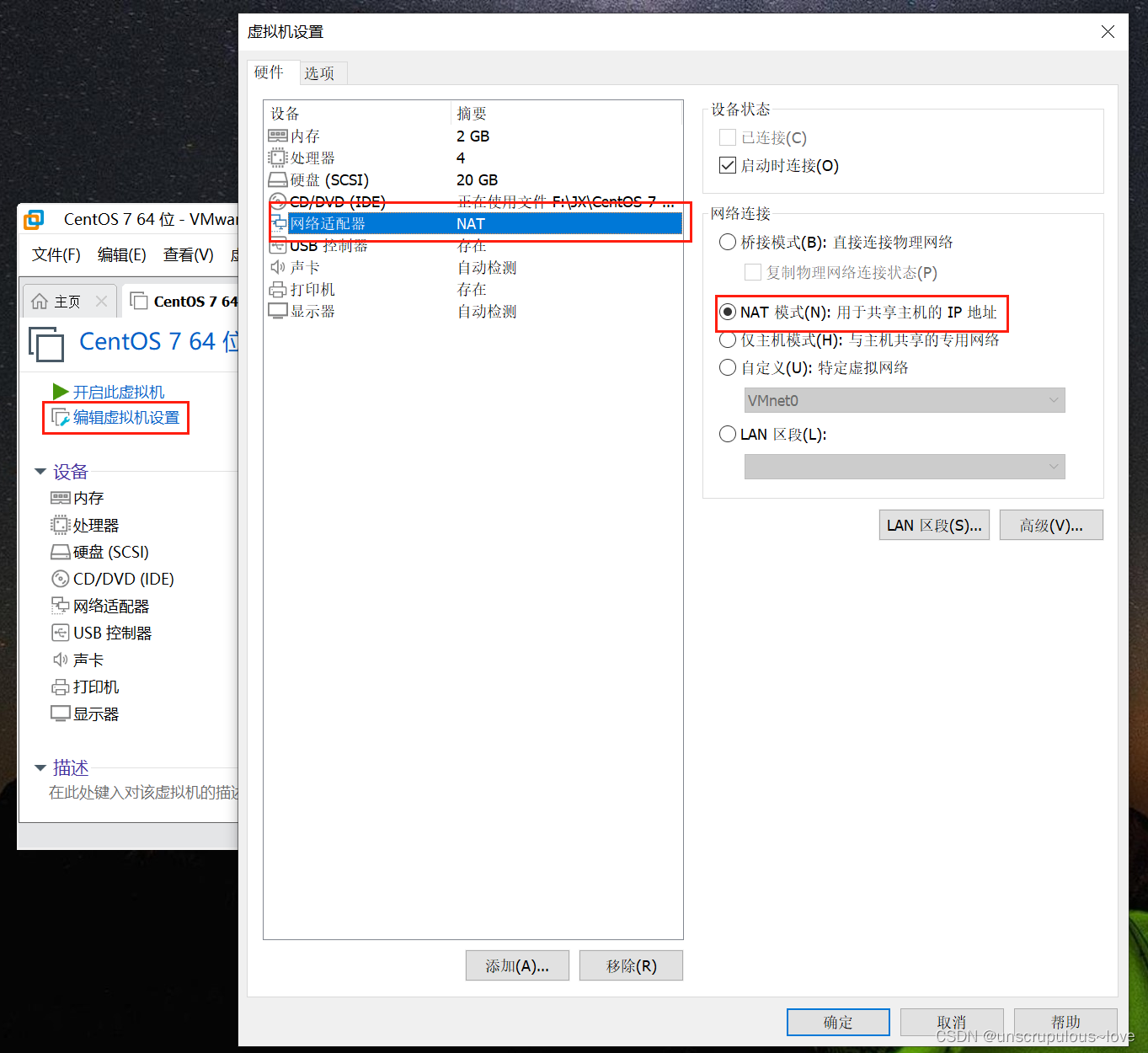Click the network adapter icon in settings list
The width and height of the screenshot is (1148, 1053).
(x=279, y=223)
